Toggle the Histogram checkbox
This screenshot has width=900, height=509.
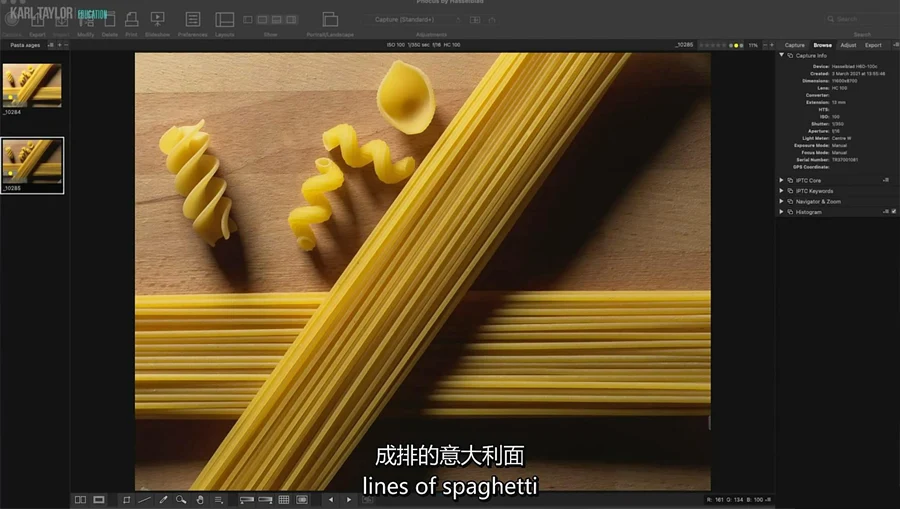tap(893, 212)
